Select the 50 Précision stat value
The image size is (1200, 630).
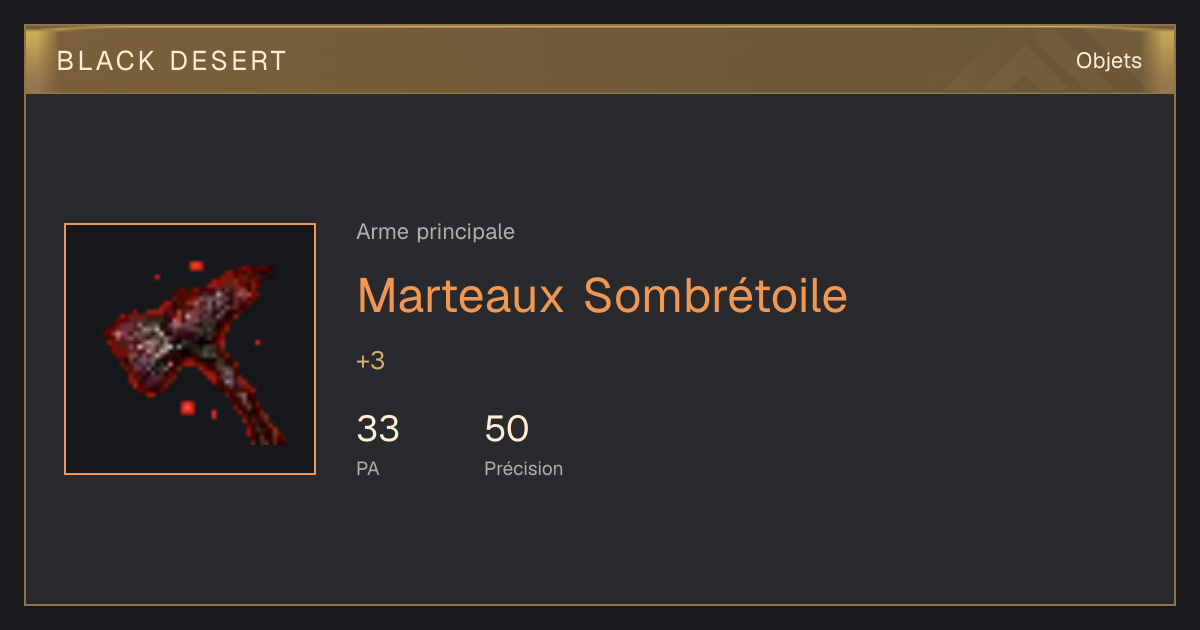pos(507,429)
